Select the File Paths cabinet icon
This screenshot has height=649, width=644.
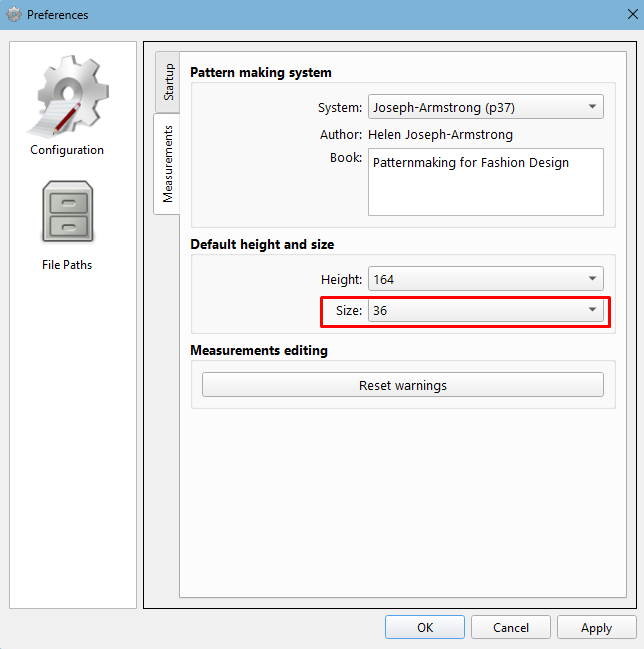tap(68, 212)
